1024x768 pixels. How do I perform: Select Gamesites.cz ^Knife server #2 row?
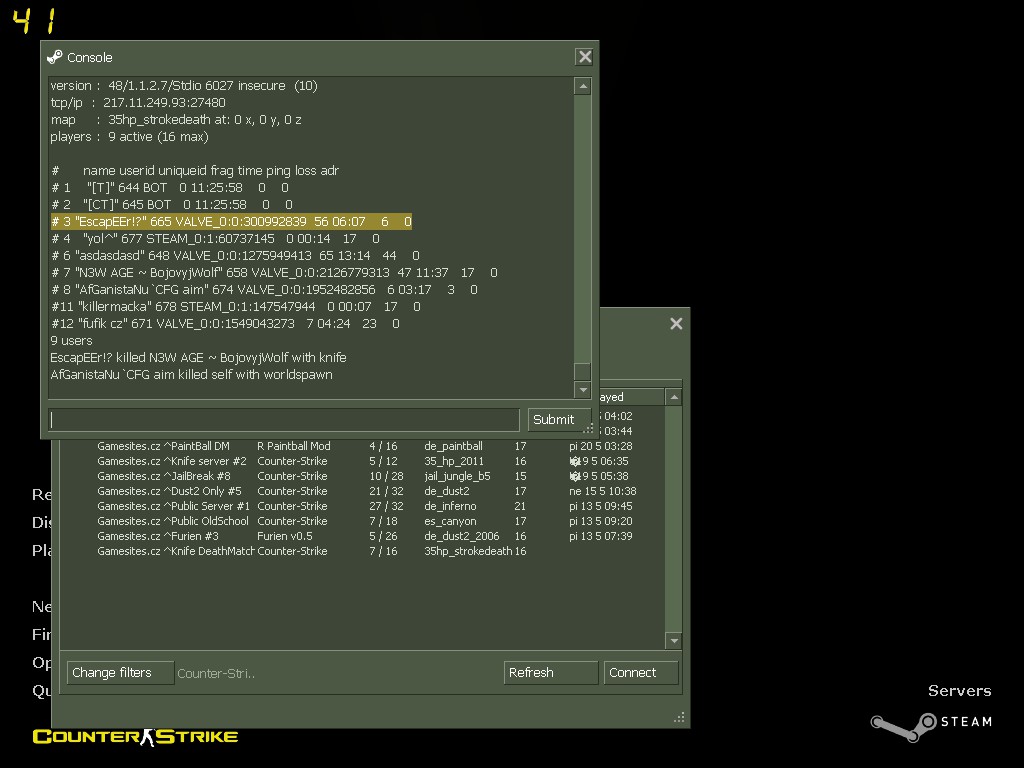click(364, 461)
